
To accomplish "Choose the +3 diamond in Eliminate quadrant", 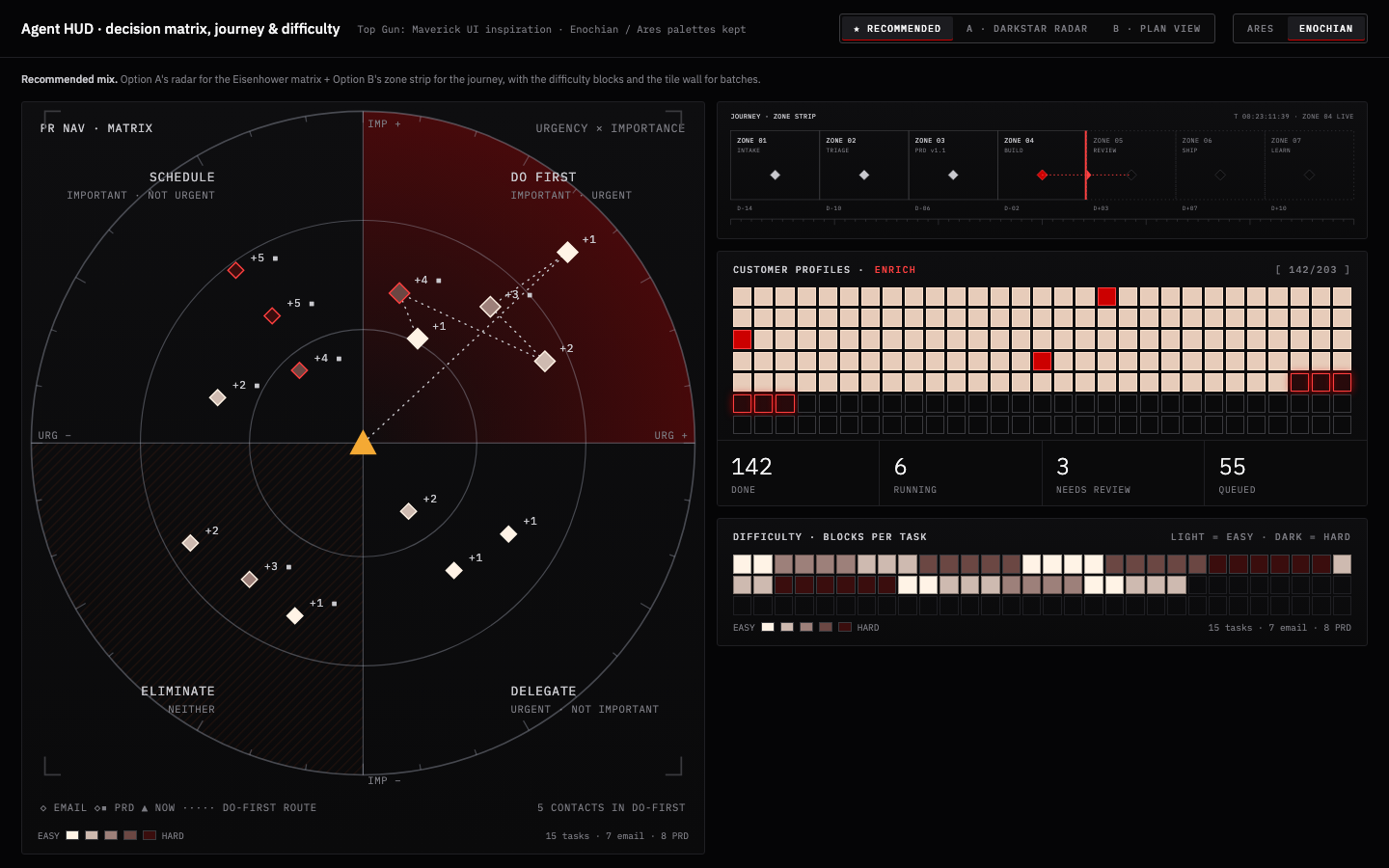I will pyautogui.click(x=249, y=580).
